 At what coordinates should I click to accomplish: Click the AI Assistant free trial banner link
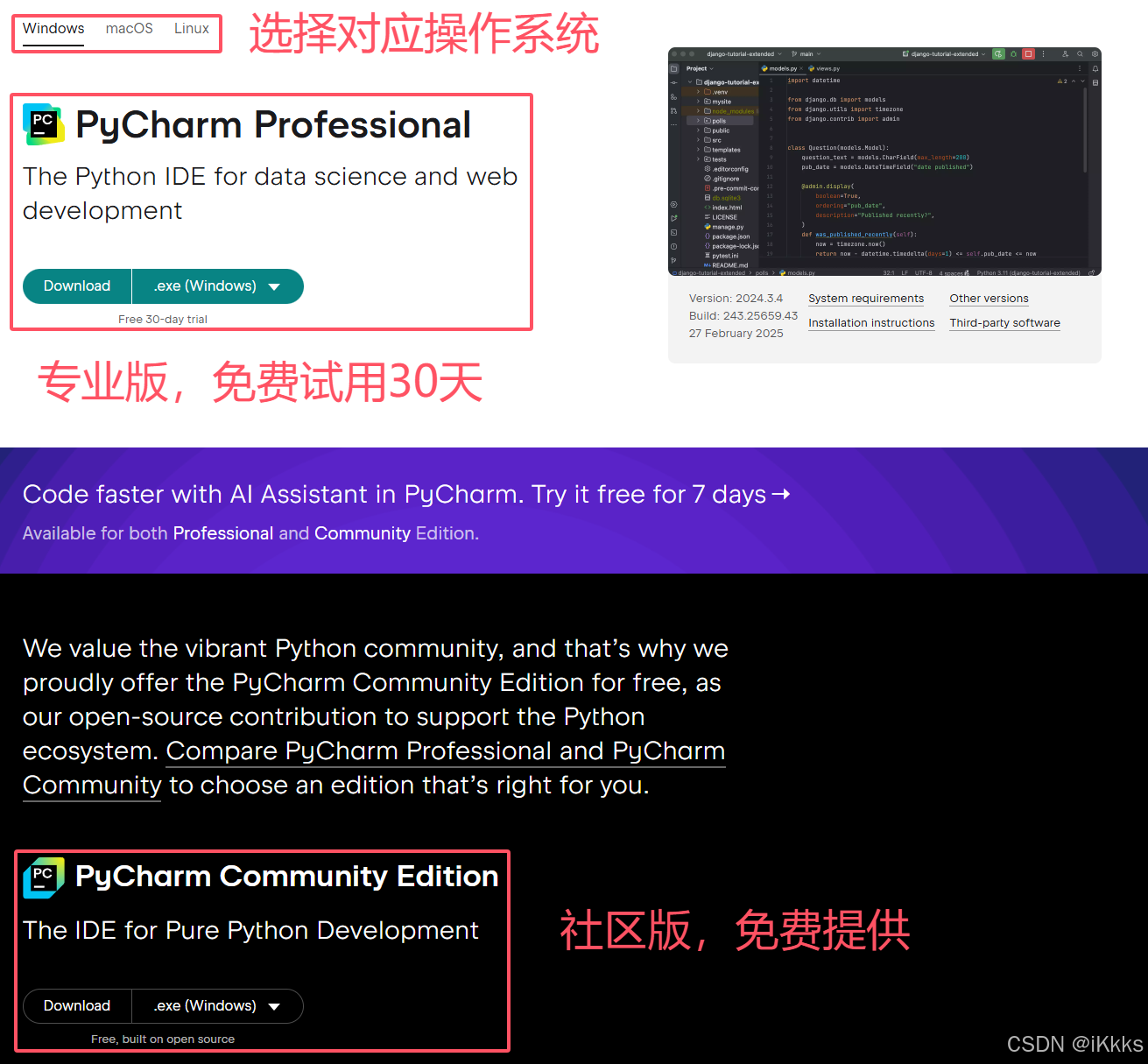(406, 495)
